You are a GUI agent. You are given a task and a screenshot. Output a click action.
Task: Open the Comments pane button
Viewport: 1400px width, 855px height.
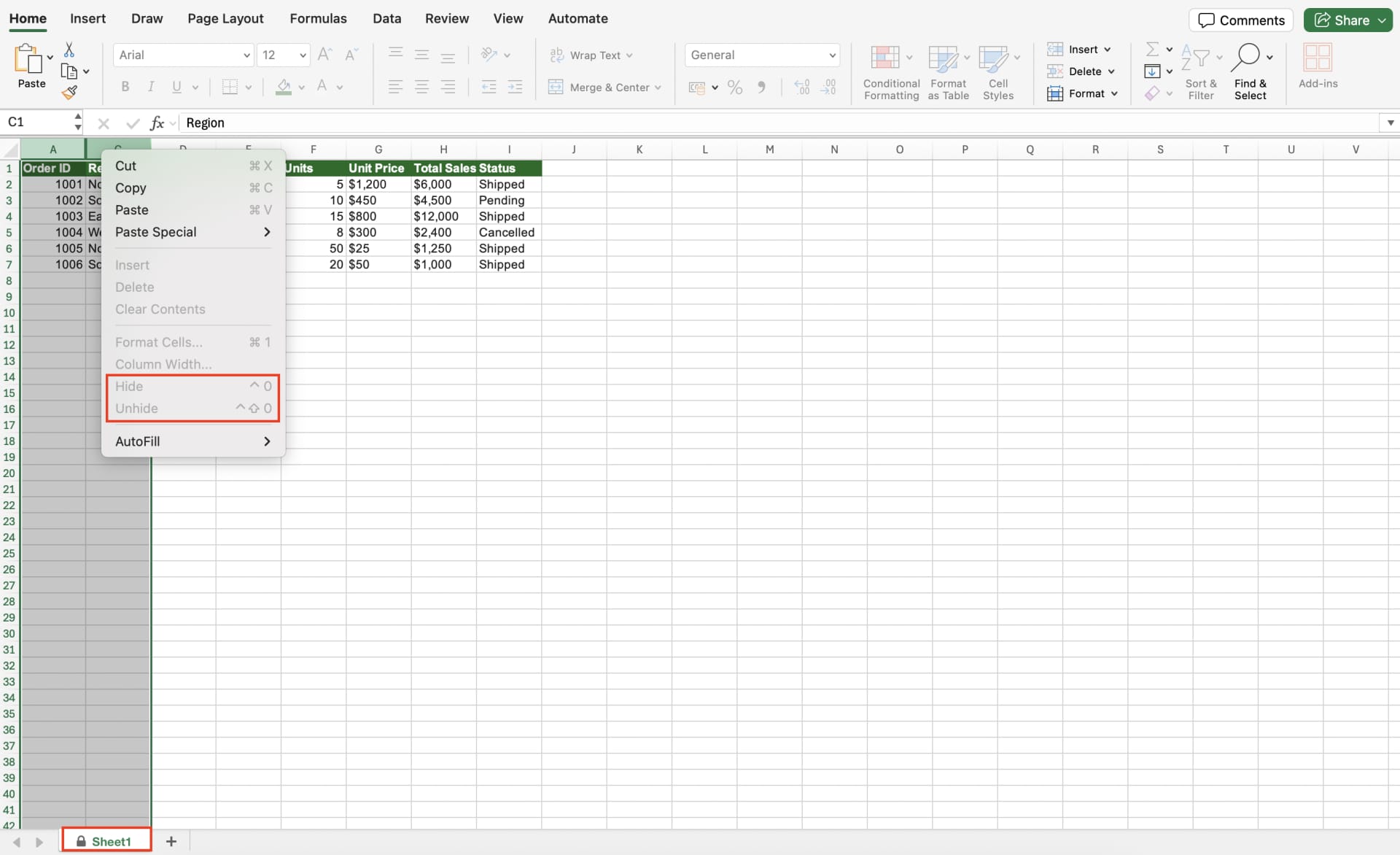point(1240,20)
